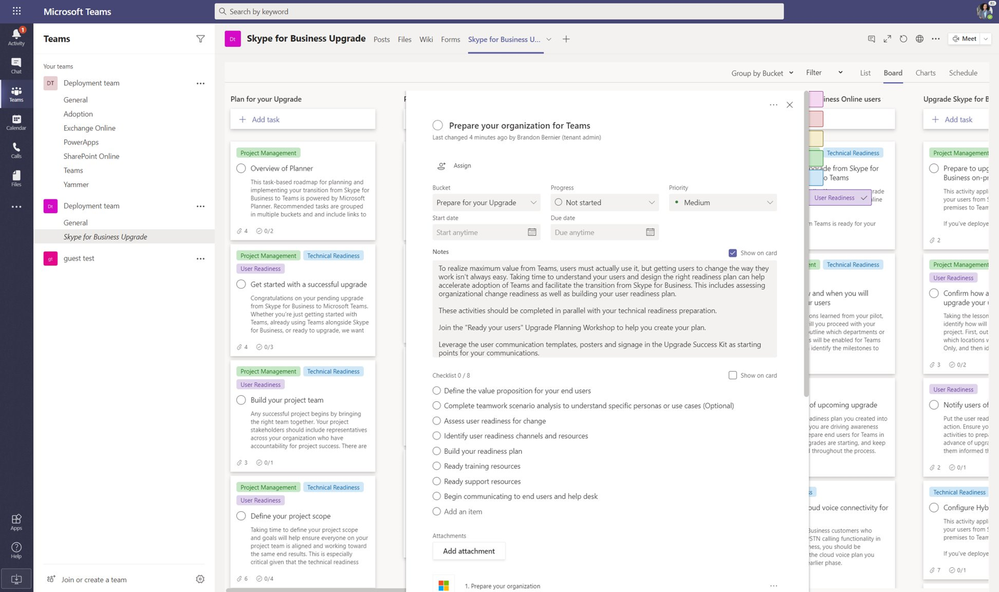Click the Assign people icon

click(x=441, y=166)
